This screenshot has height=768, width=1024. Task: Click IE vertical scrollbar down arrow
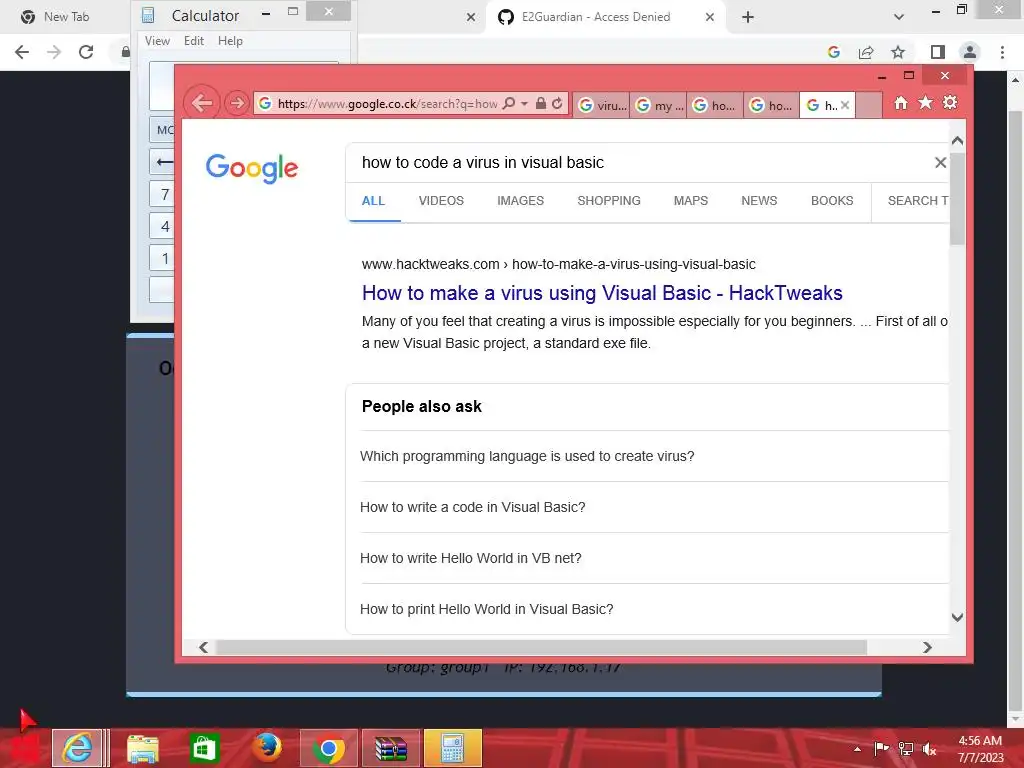957,617
